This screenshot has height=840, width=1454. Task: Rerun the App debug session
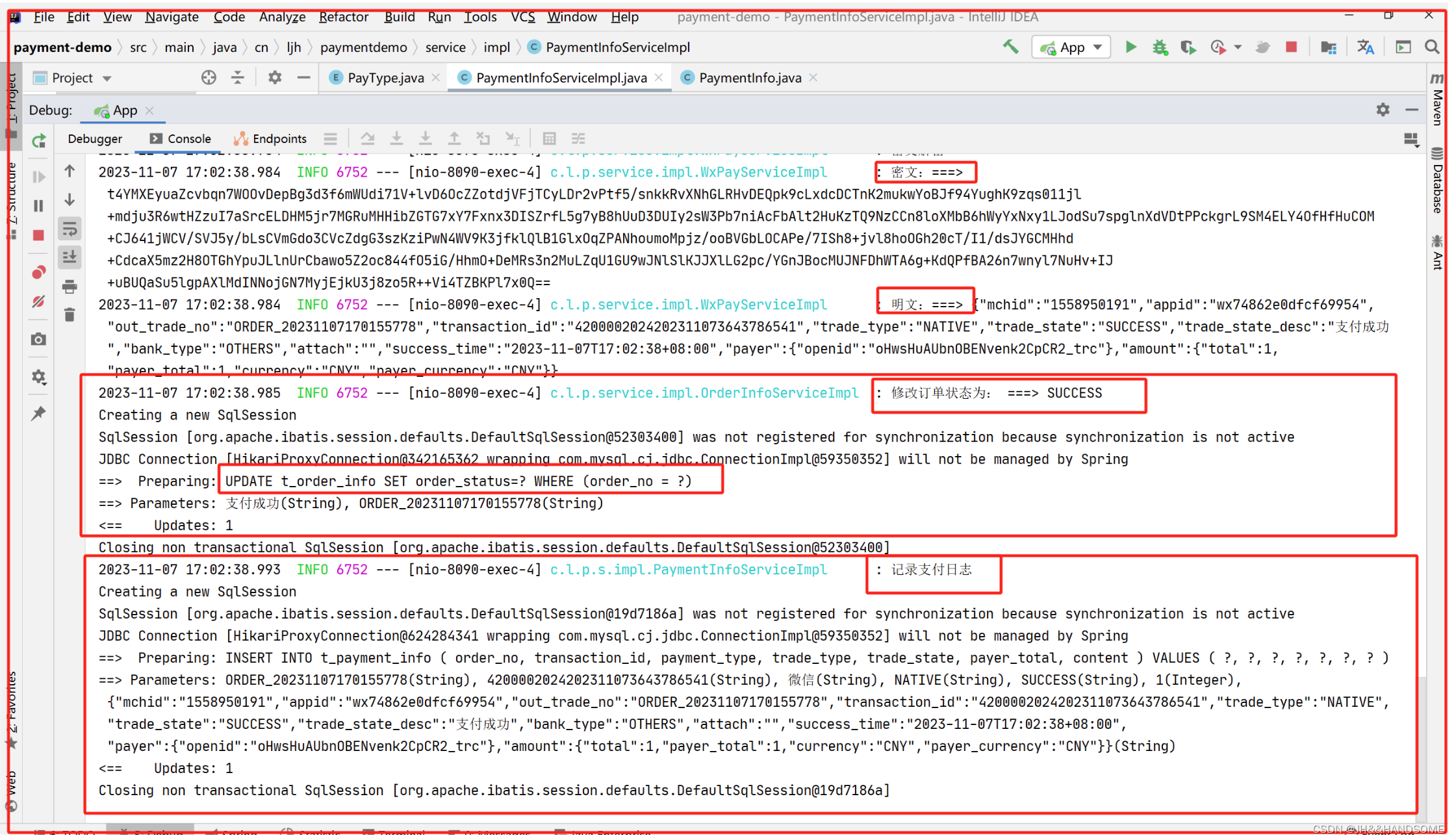(x=39, y=141)
